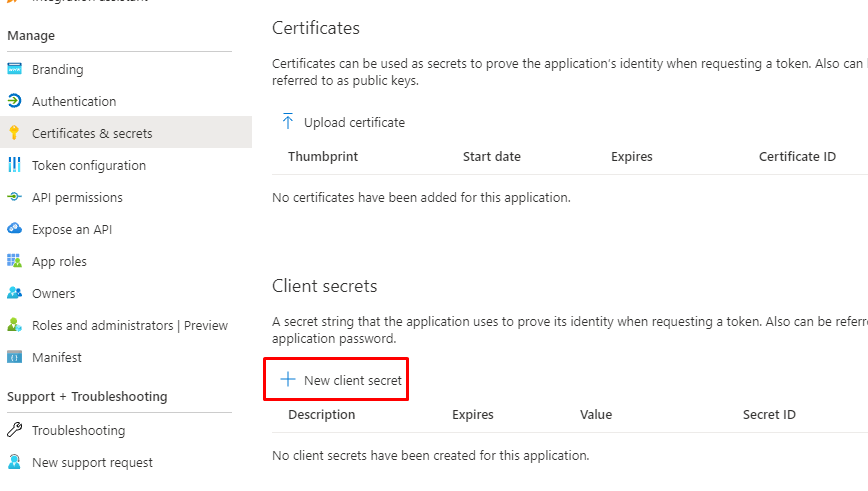The width and height of the screenshot is (868, 491).
Task: Open New support request
Action: click(x=92, y=462)
